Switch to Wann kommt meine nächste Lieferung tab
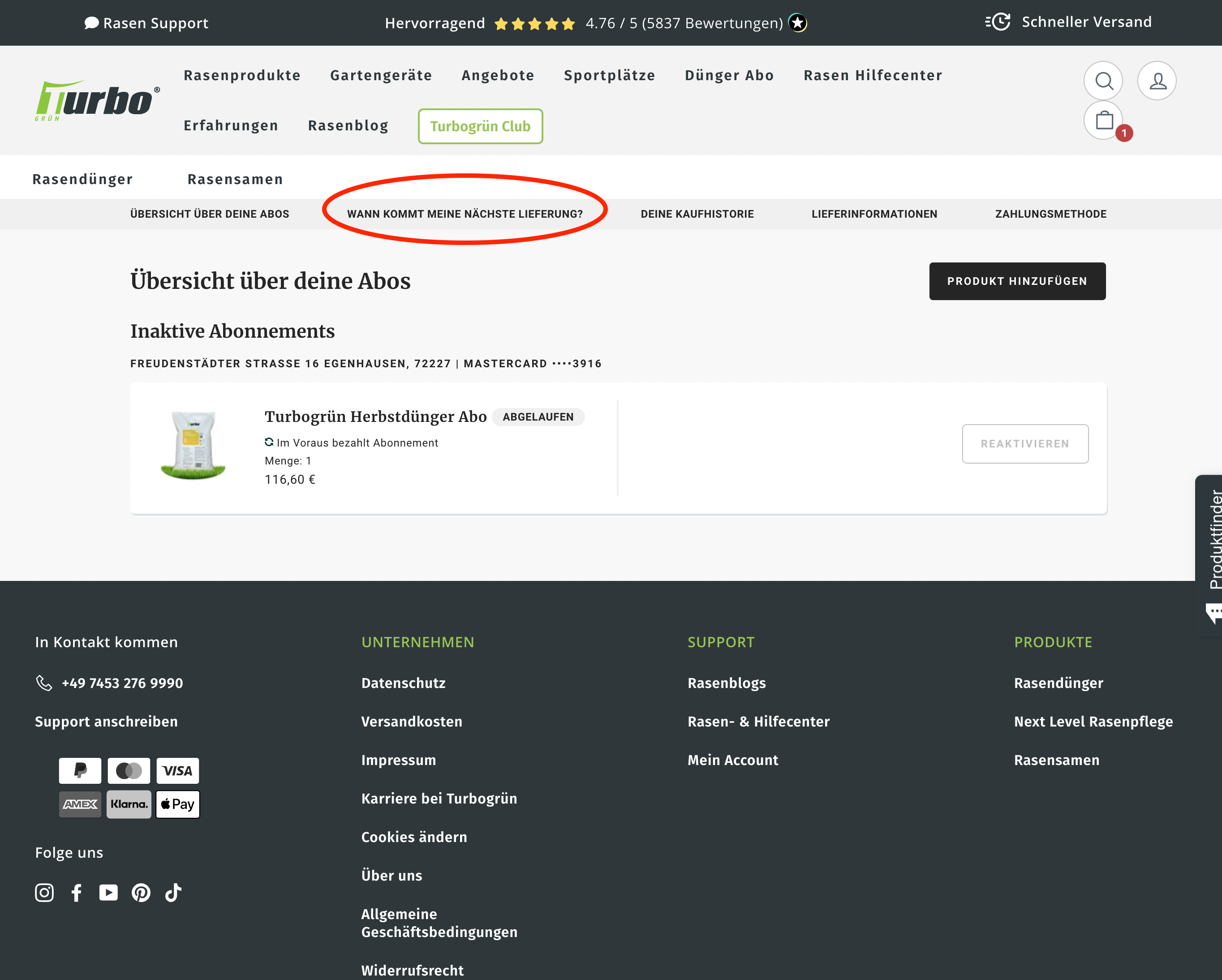This screenshot has width=1222, height=980. click(x=465, y=214)
